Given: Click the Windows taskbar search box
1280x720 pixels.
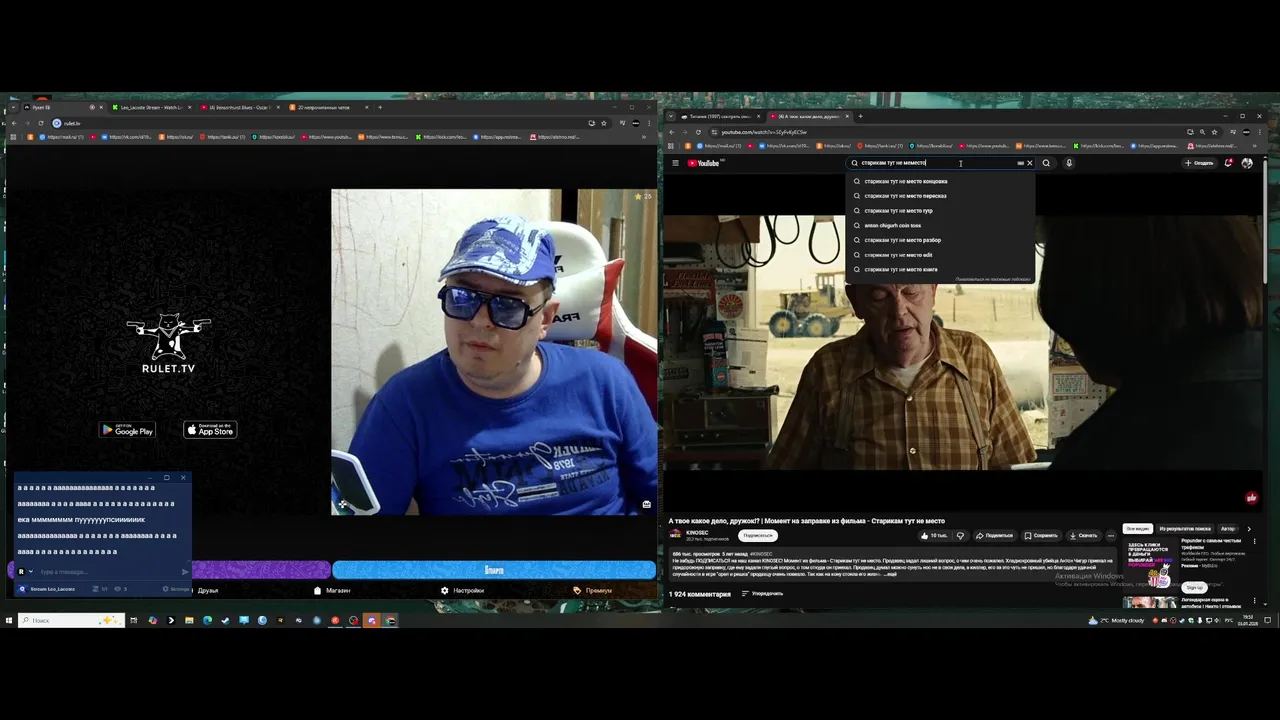Looking at the screenshot, I should 71,620.
